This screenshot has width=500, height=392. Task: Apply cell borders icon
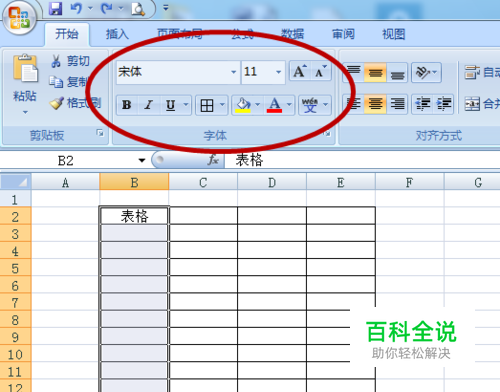[207, 106]
